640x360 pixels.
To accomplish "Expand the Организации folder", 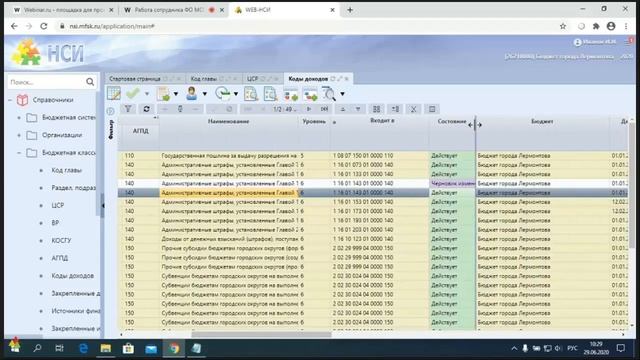I will coord(19,135).
